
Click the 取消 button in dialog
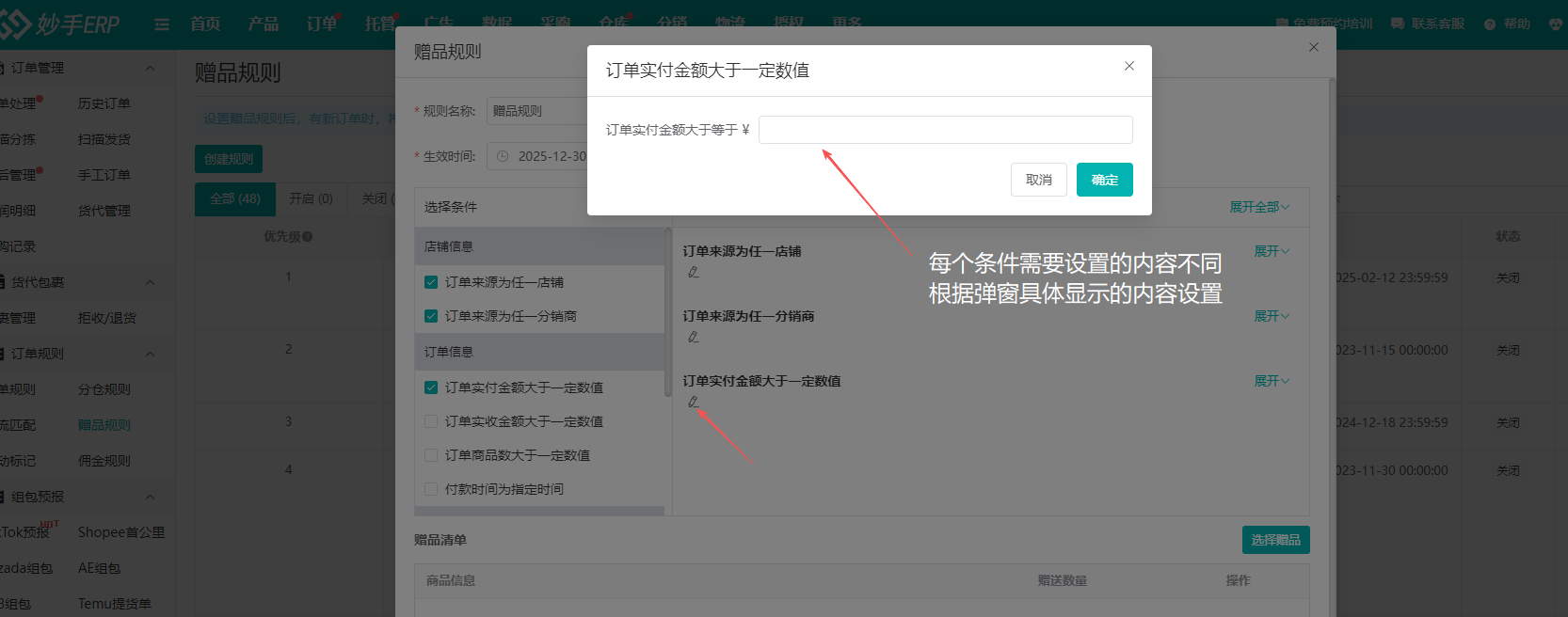(1039, 180)
